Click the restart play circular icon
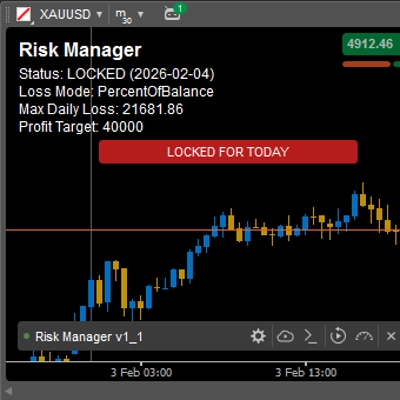 click(338, 336)
